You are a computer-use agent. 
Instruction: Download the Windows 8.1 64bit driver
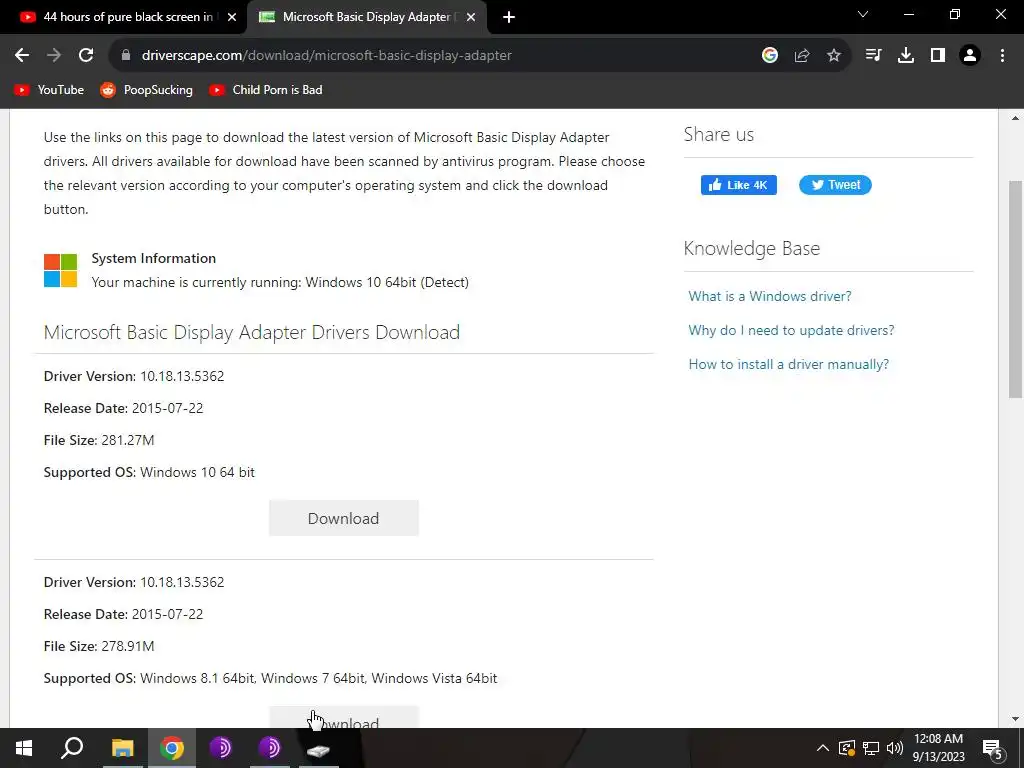pyautogui.click(x=344, y=717)
